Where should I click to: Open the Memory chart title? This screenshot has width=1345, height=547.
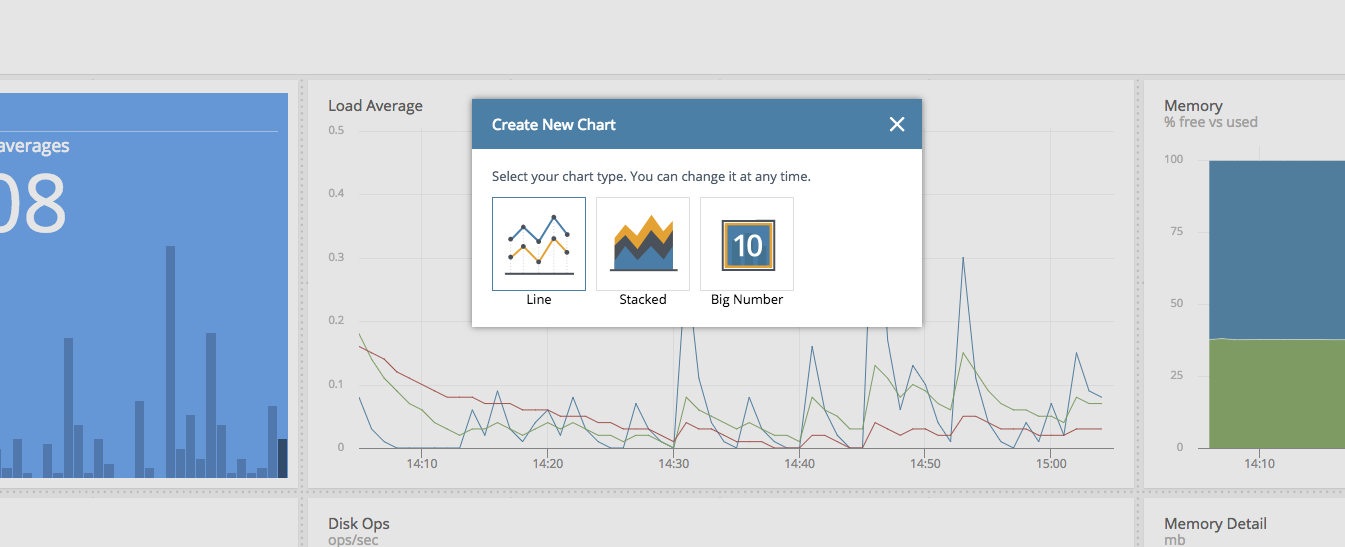[1193, 106]
